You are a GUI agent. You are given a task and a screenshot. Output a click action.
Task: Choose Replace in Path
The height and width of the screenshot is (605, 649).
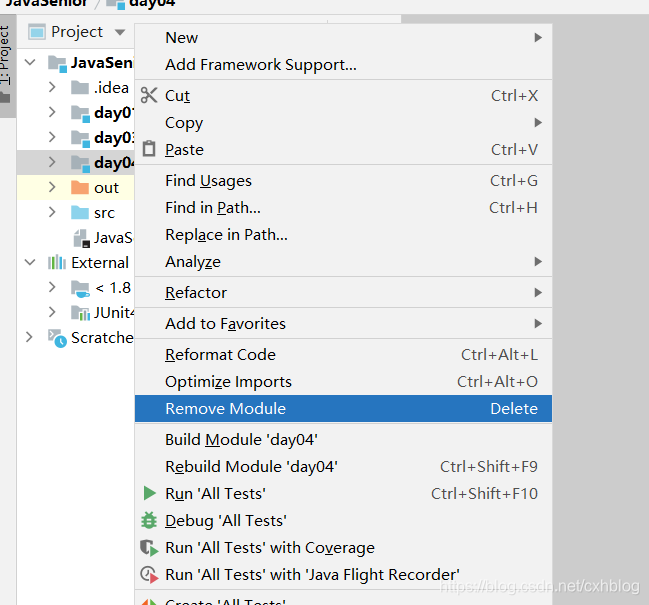(343, 235)
